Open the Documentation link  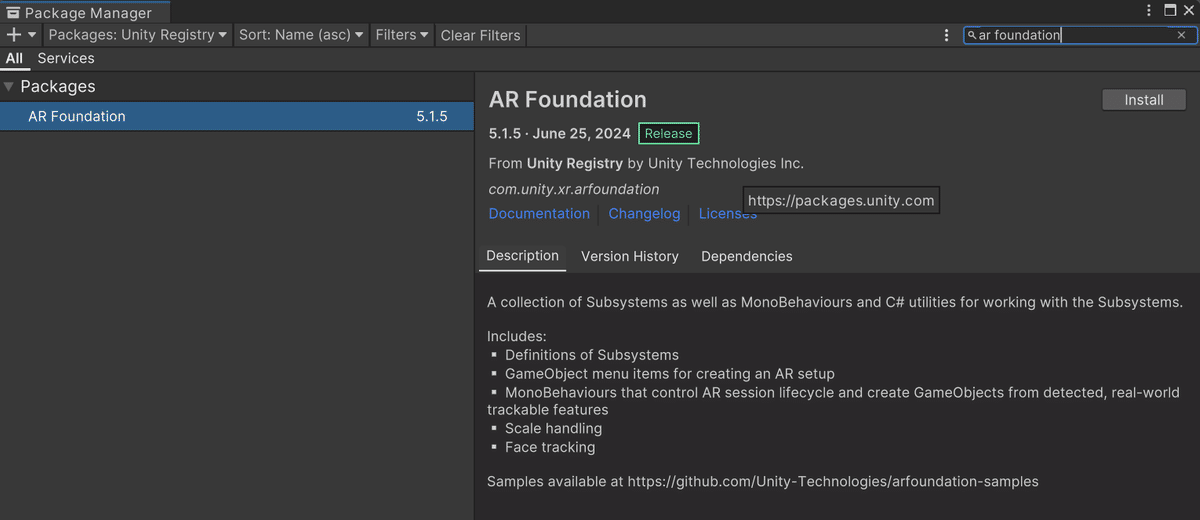click(x=539, y=214)
